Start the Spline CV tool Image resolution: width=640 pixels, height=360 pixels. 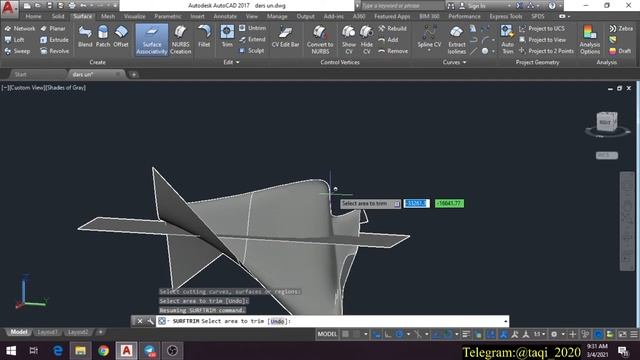coord(429,36)
